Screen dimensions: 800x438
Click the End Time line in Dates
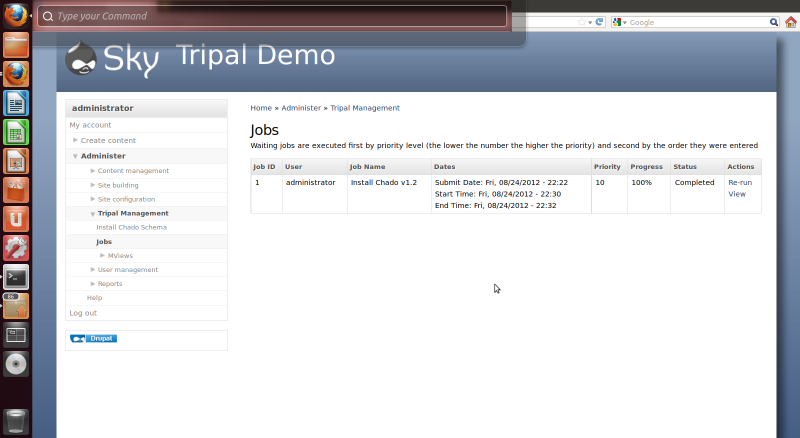pos(495,205)
